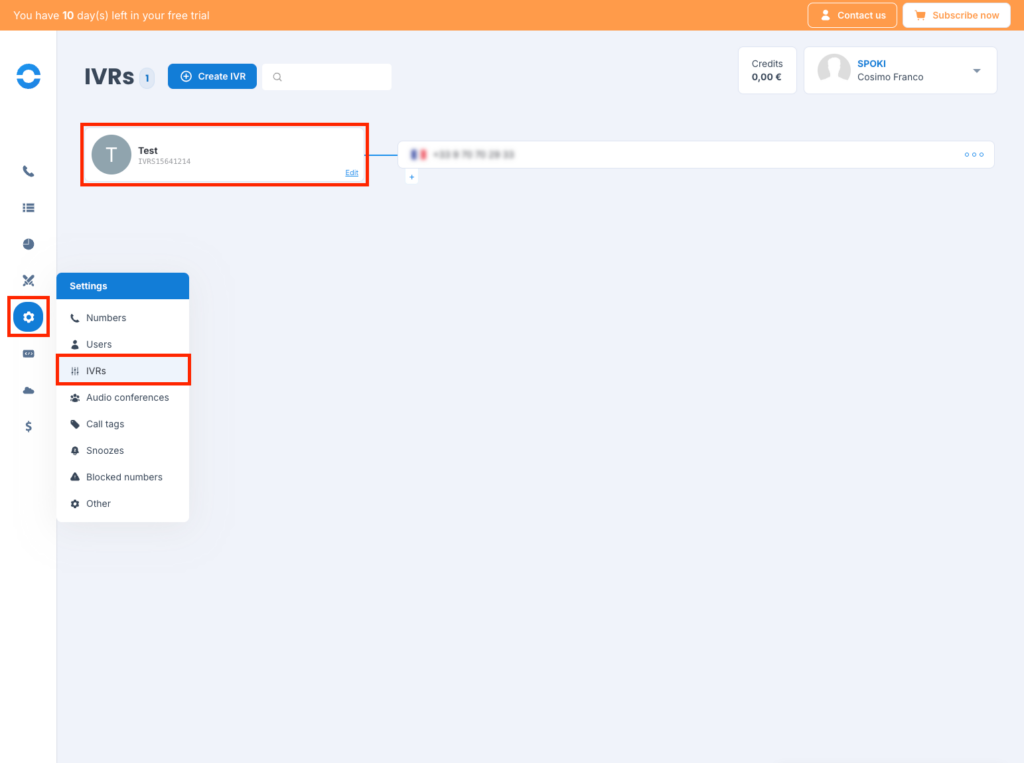Choose Blocked numbers in the Settings menu

click(x=124, y=477)
